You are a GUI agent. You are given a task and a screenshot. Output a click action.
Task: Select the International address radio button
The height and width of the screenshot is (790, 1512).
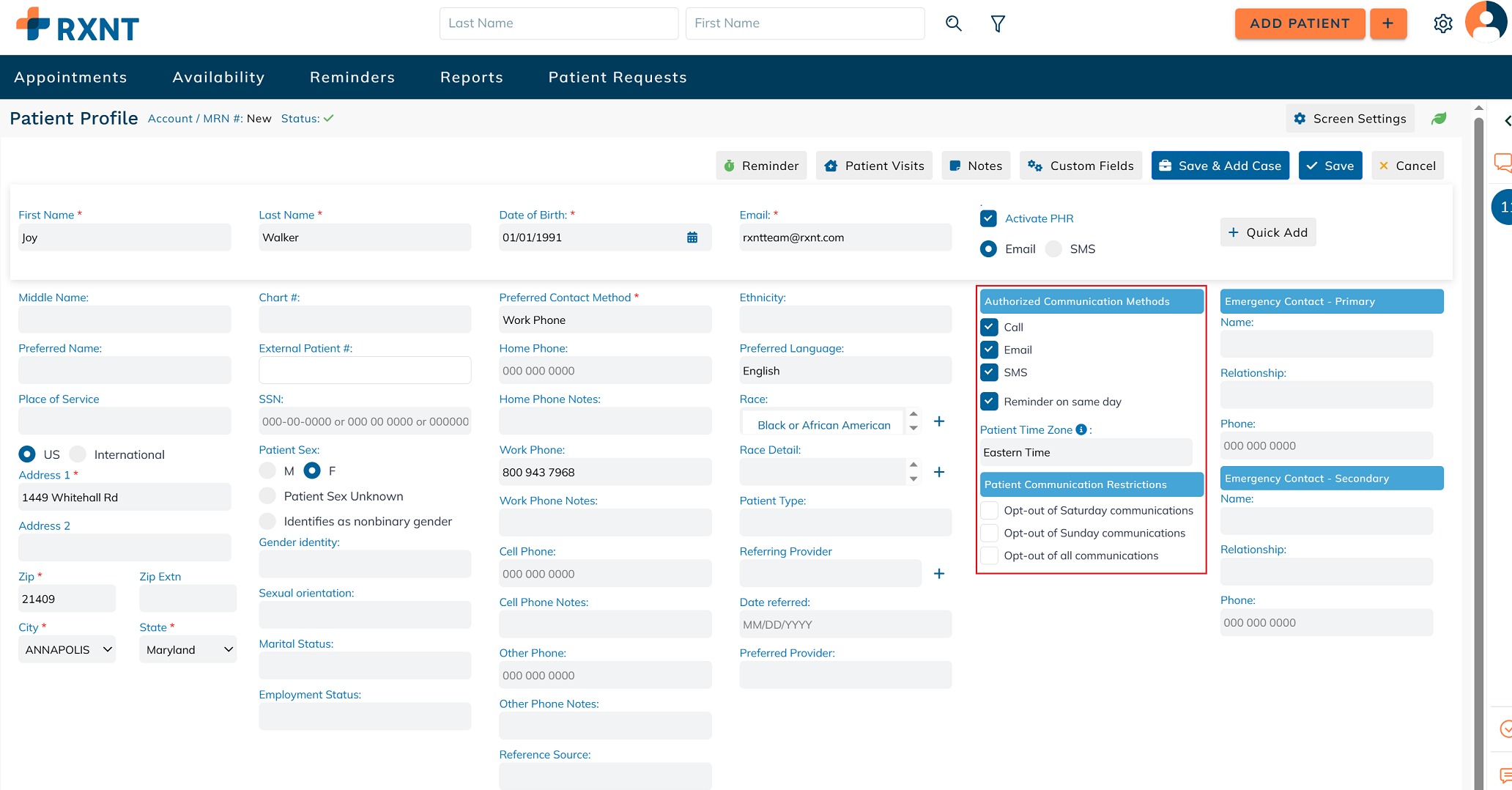pos(78,454)
